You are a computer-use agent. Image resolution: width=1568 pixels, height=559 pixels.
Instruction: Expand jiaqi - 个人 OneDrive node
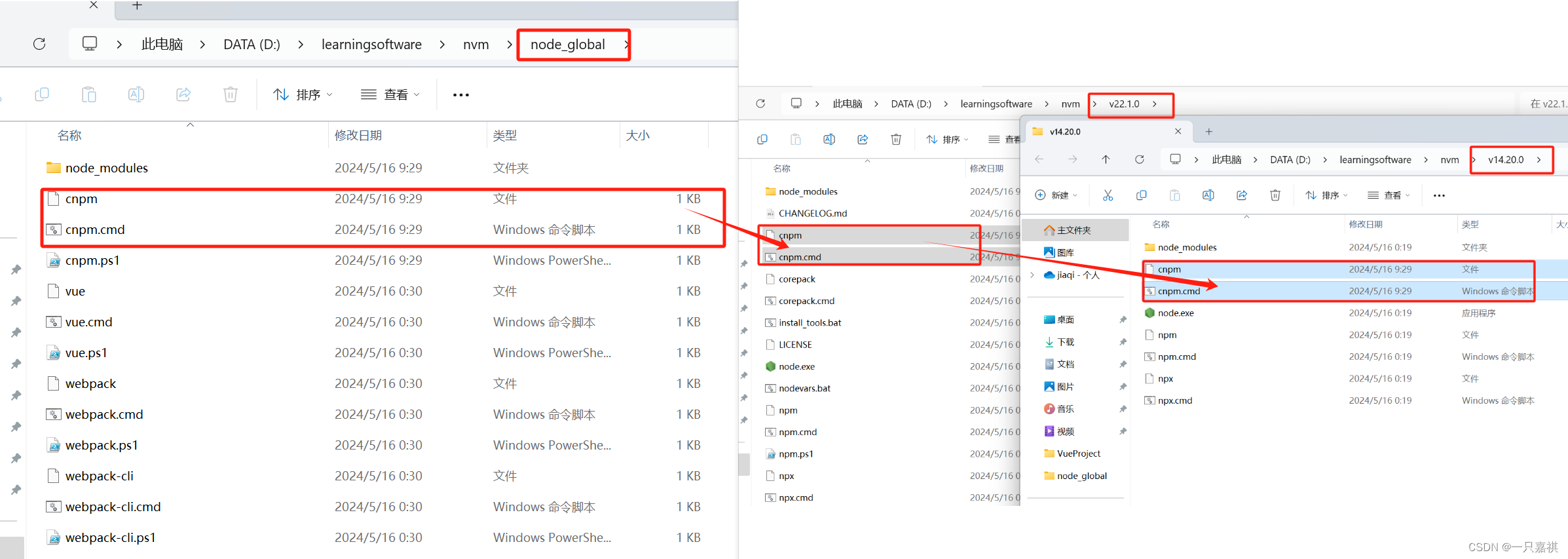point(1032,275)
